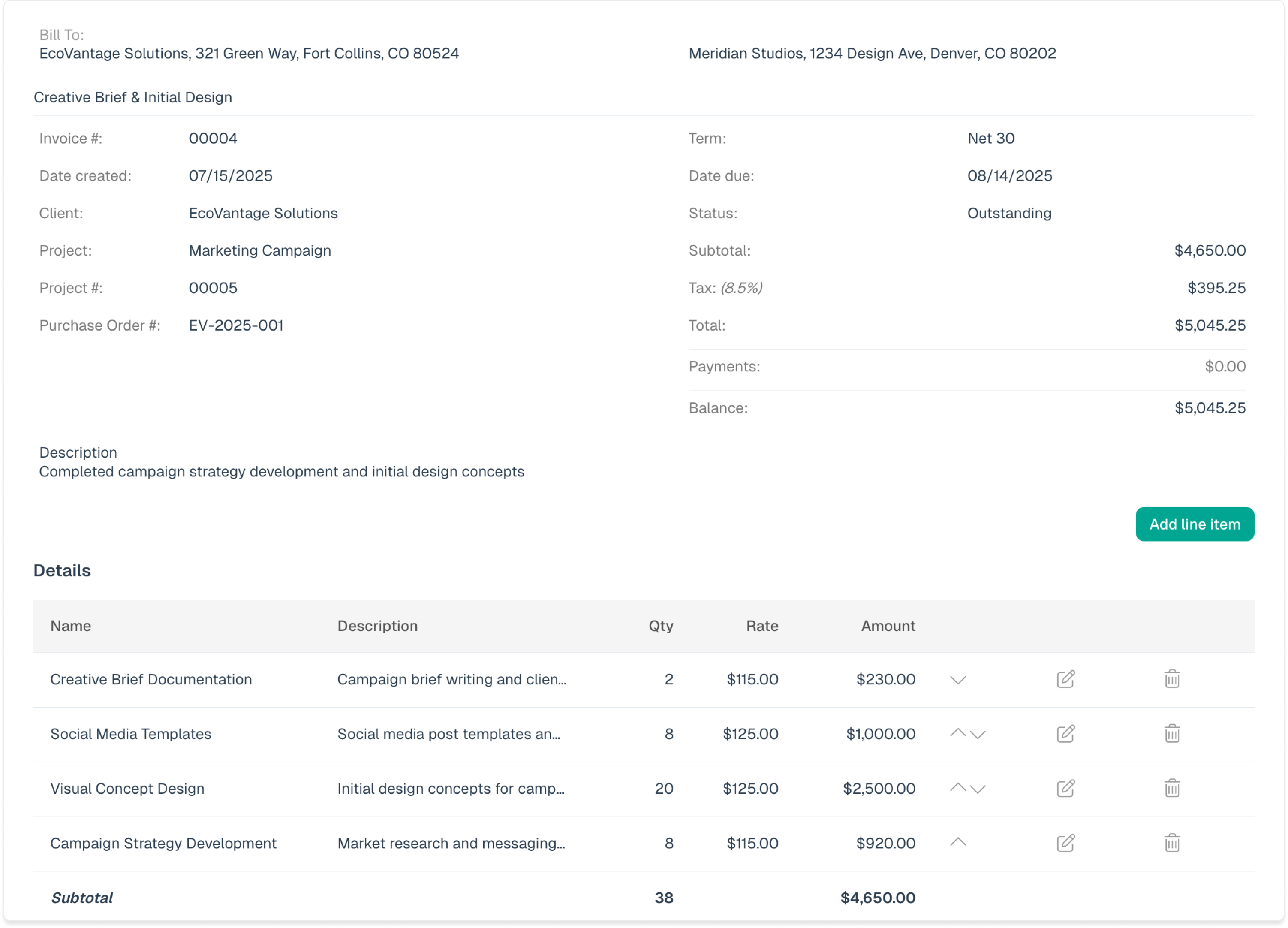The image size is (1288, 928).
Task: Move Campaign Strategy Development row up
Action: point(958,842)
